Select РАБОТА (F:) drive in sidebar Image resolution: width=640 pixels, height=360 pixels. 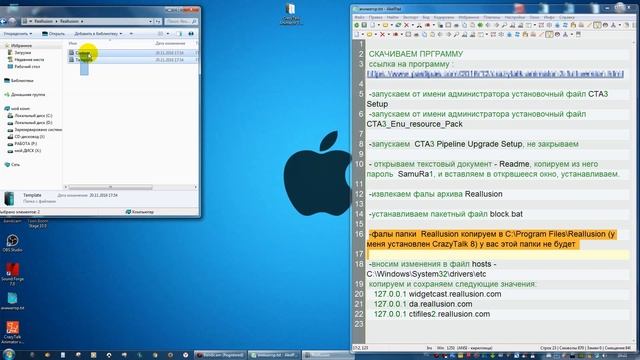coord(25,143)
